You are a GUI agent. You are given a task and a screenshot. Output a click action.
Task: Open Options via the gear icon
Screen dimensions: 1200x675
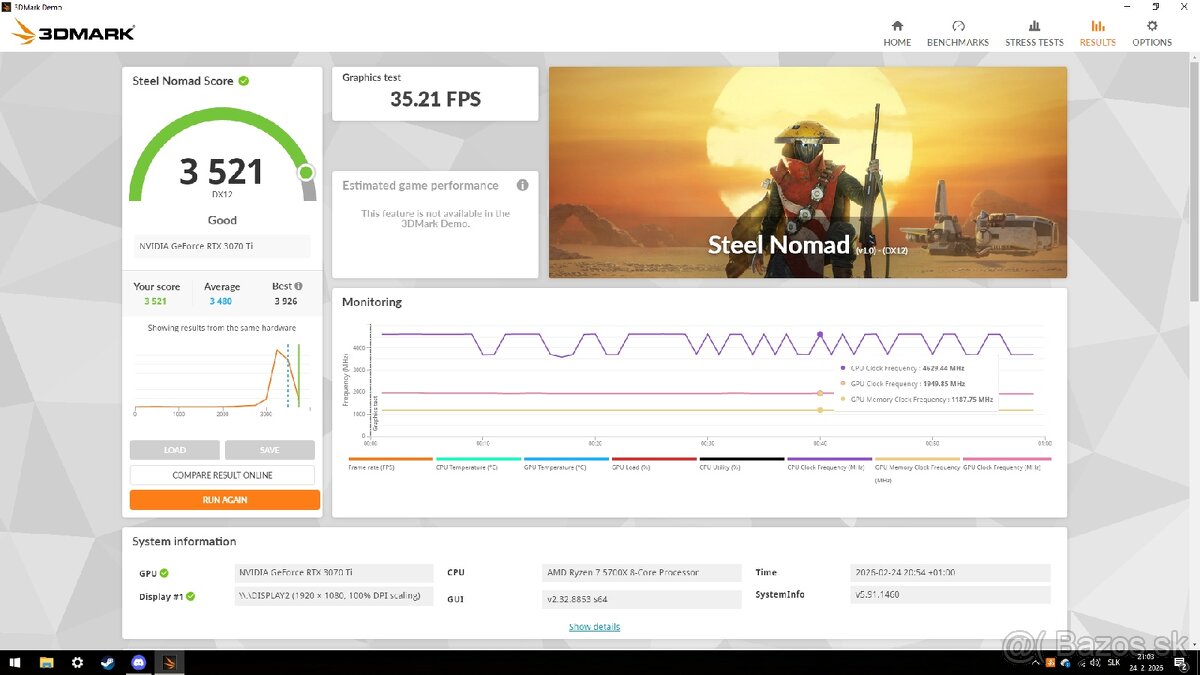pyautogui.click(x=1152, y=29)
